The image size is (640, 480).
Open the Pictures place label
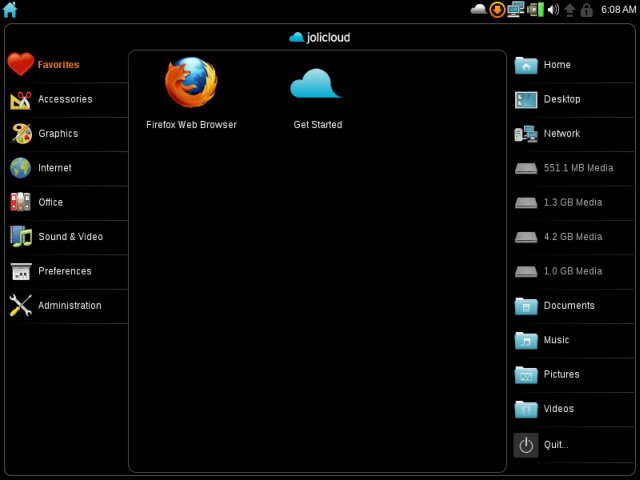click(x=561, y=374)
